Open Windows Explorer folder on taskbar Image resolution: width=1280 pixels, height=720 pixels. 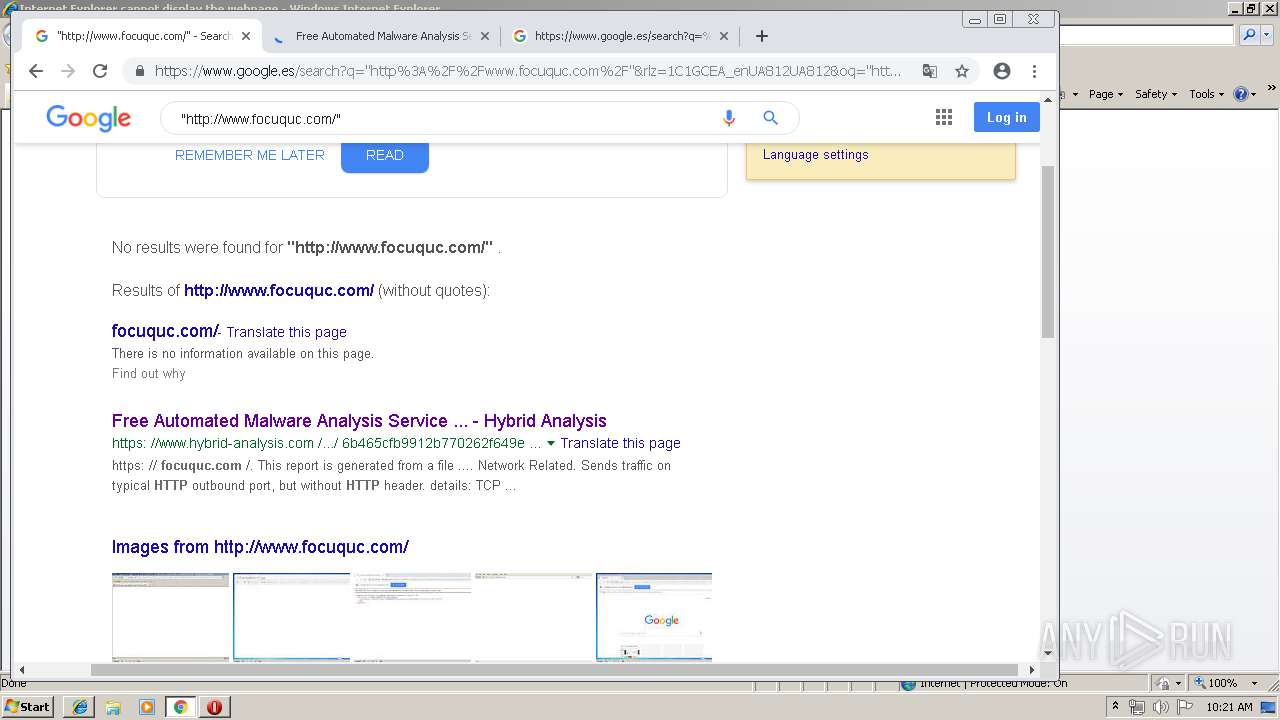pyautogui.click(x=113, y=707)
